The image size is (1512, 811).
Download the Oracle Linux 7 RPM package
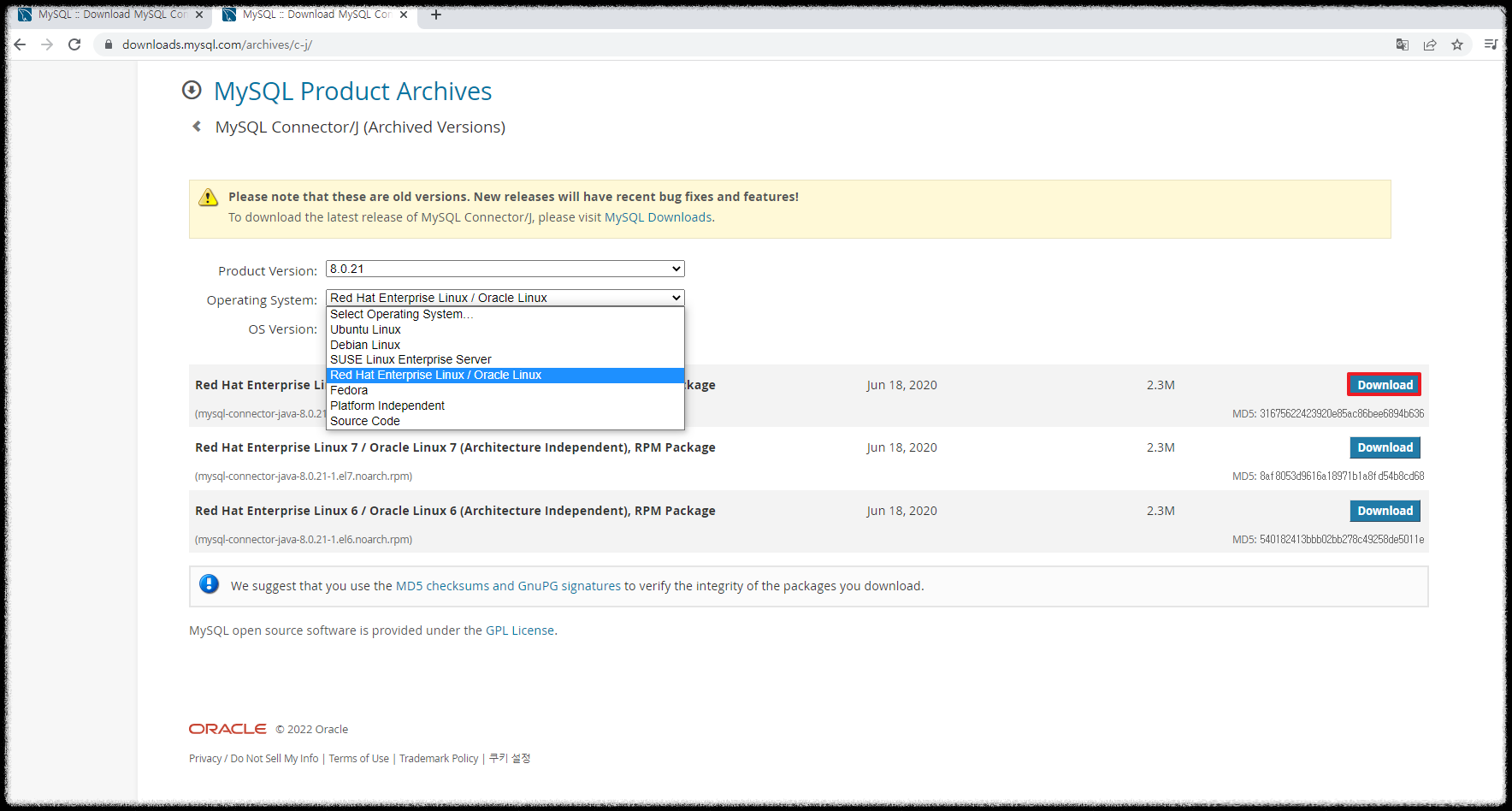[1385, 447]
